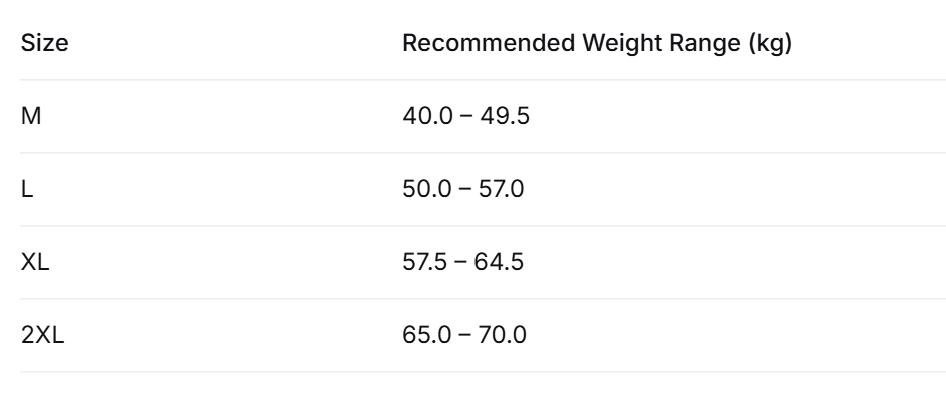
Task: Click the value 57.5 in XL row
Action: [x=425, y=262]
